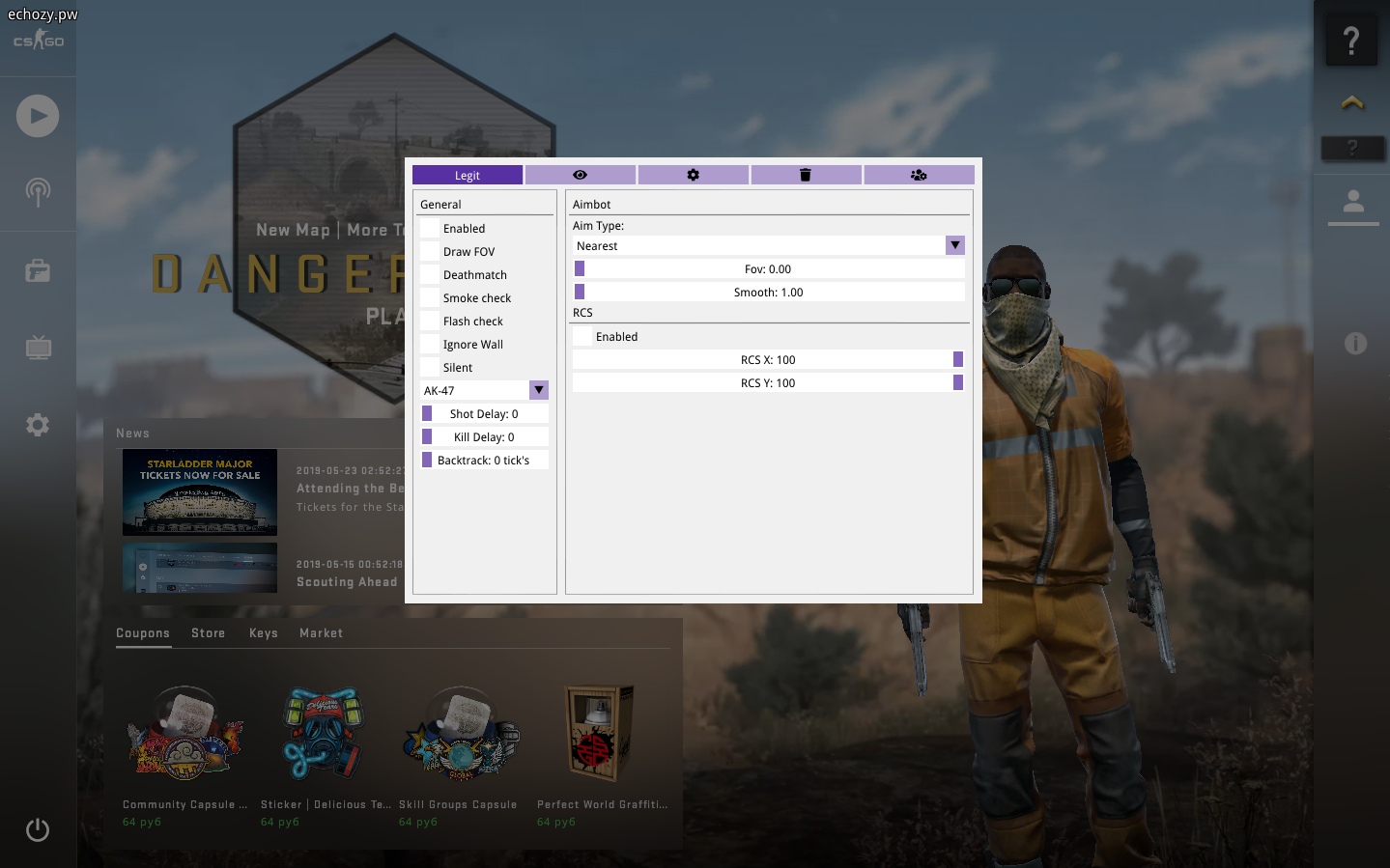1390x868 pixels.
Task: Click the power quit icon
Action: (x=38, y=829)
